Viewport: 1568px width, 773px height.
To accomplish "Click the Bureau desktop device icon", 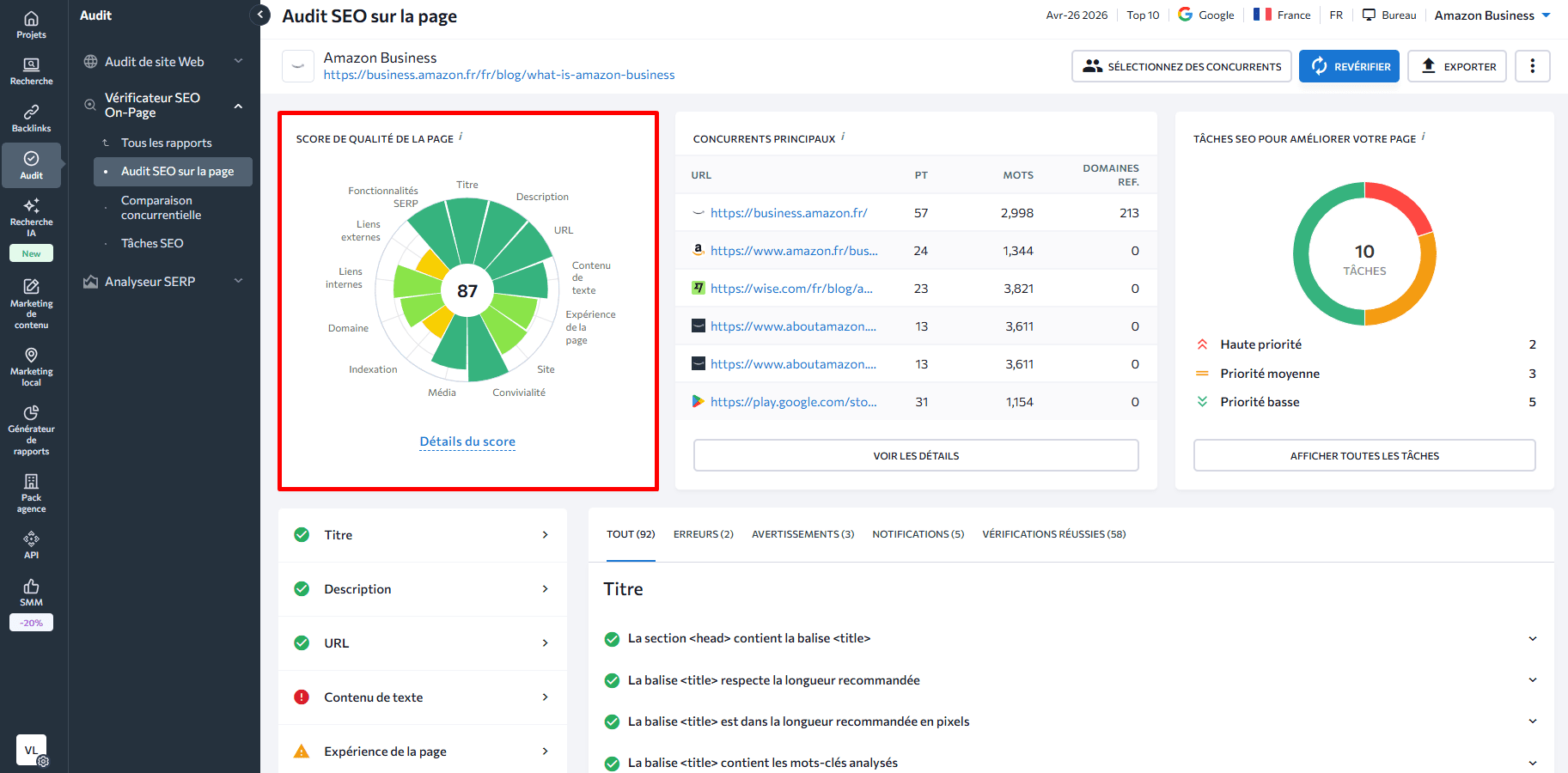I will tap(1370, 15).
